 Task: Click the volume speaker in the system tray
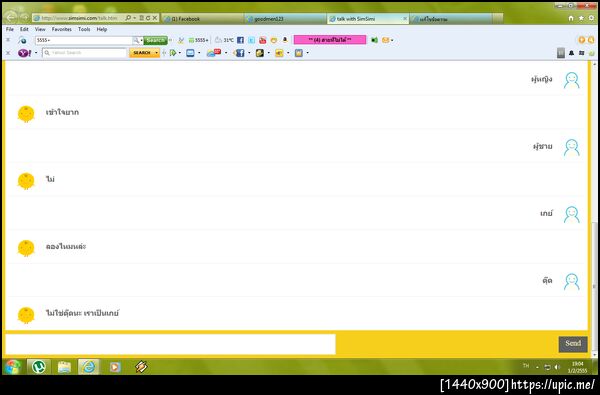(x=557, y=367)
